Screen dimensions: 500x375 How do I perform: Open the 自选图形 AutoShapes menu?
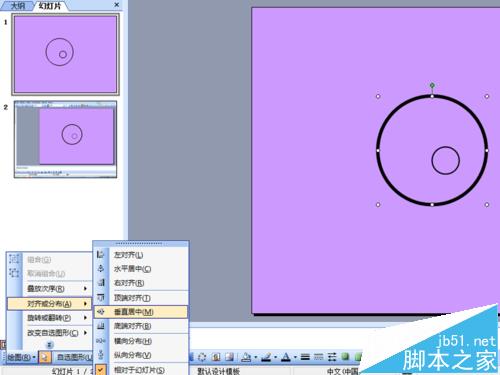[x=74, y=357]
